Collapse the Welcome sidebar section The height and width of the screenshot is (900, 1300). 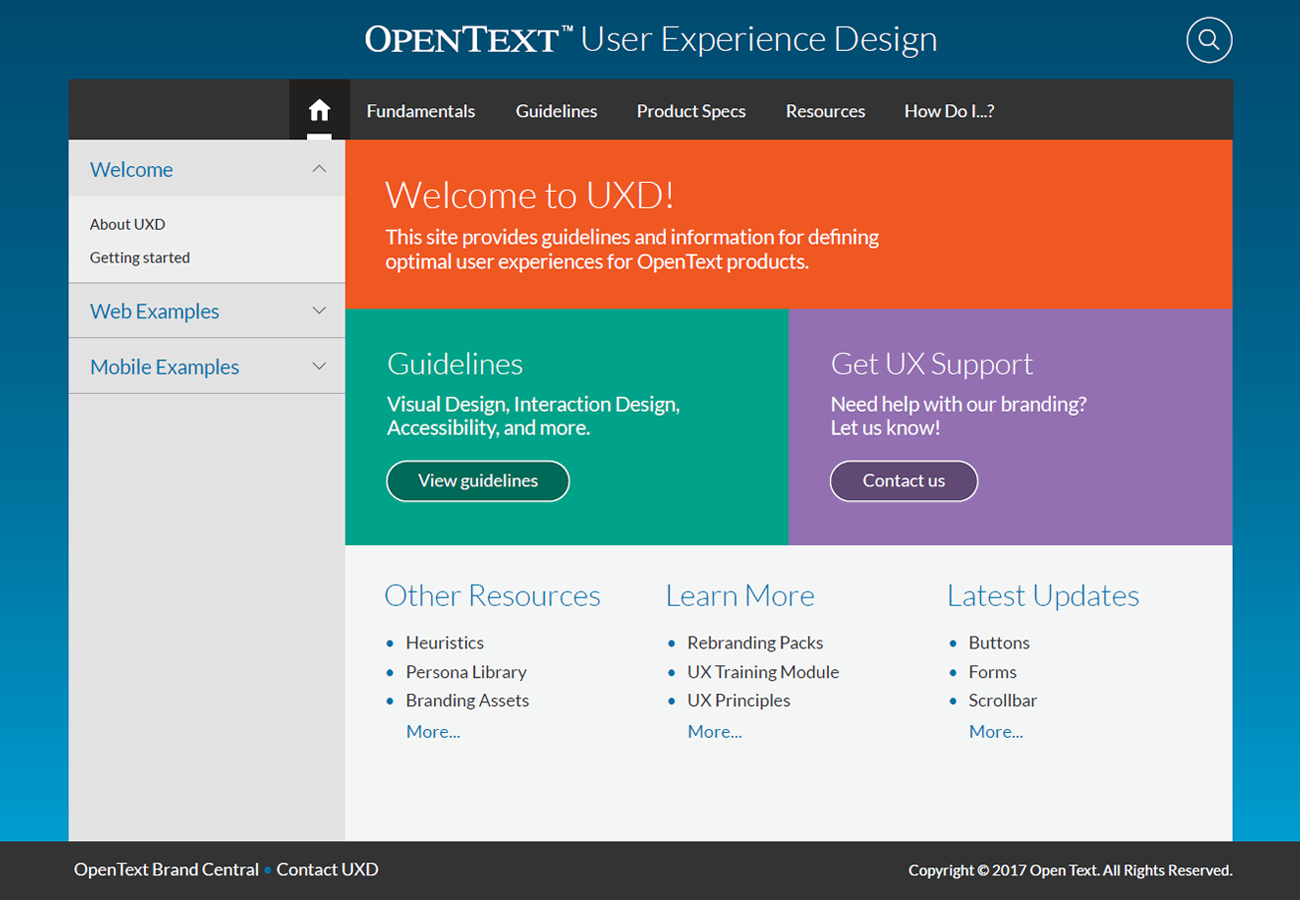point(319,169)
